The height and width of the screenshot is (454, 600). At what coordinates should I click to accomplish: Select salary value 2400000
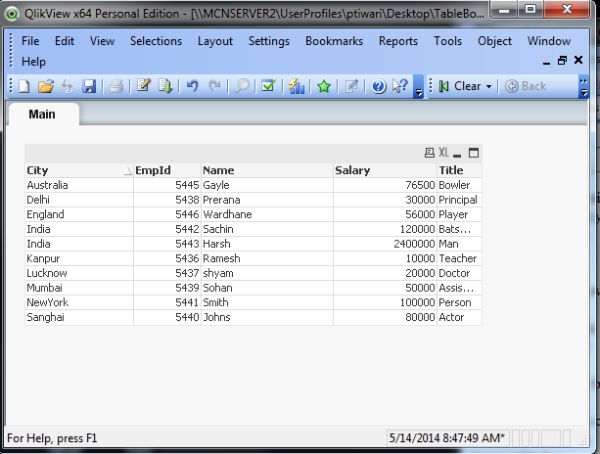(385, 244)
